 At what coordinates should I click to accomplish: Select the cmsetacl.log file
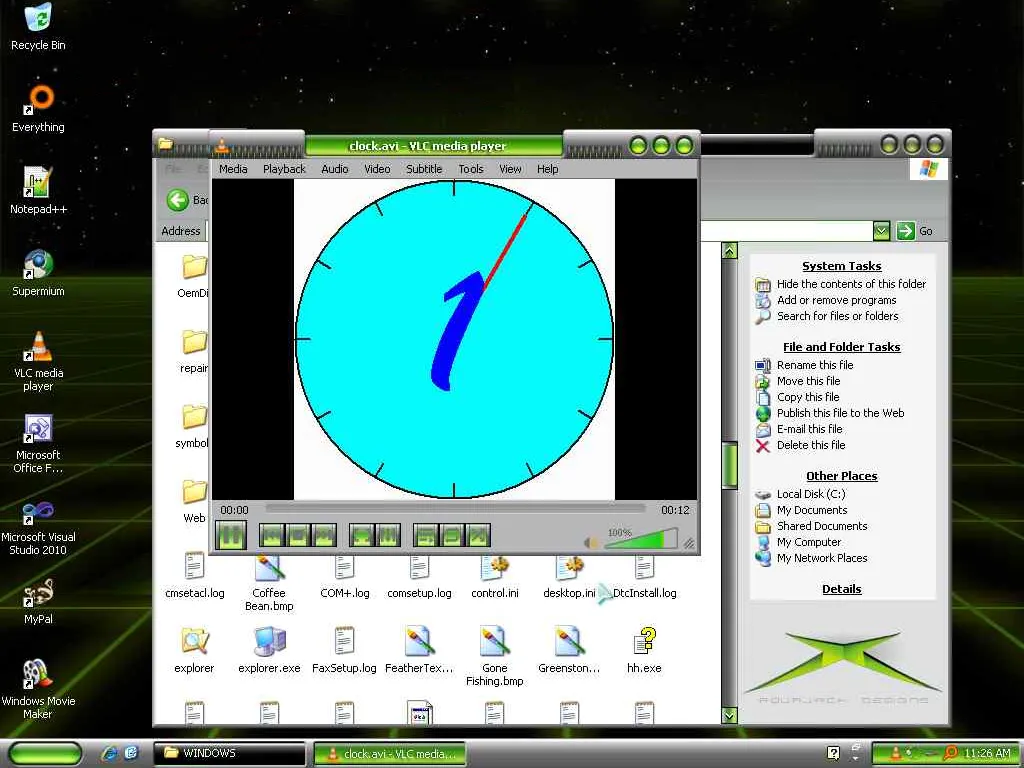tap(195, 577)
